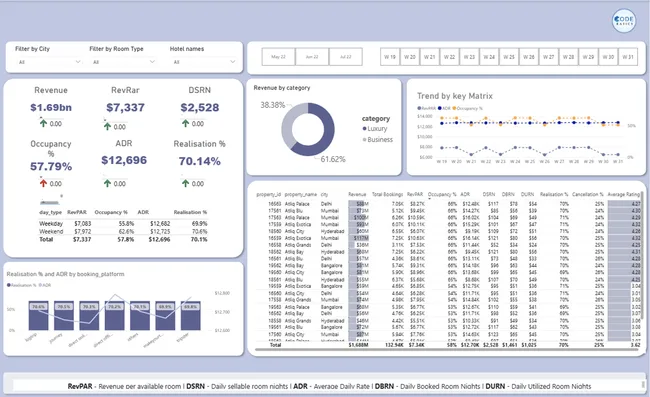Click the green up arrow under RevRar
This screenshot has width=650, height=397.
tap(107, 126)
